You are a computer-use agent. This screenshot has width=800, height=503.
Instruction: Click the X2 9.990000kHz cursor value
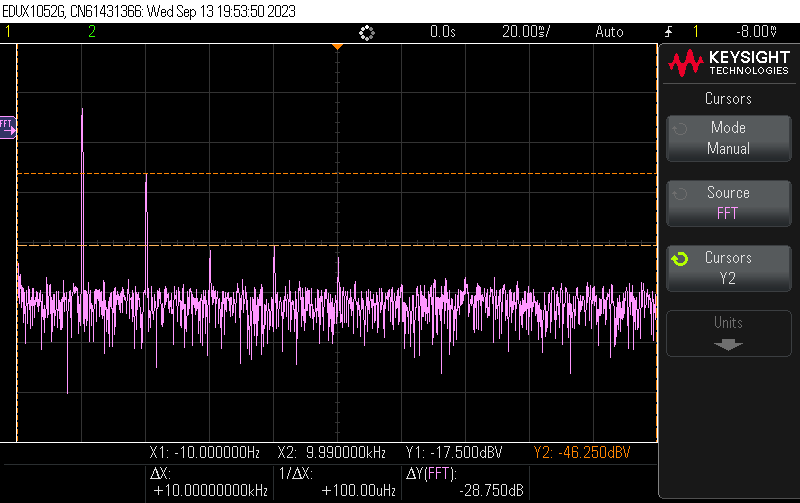point(332,452)
